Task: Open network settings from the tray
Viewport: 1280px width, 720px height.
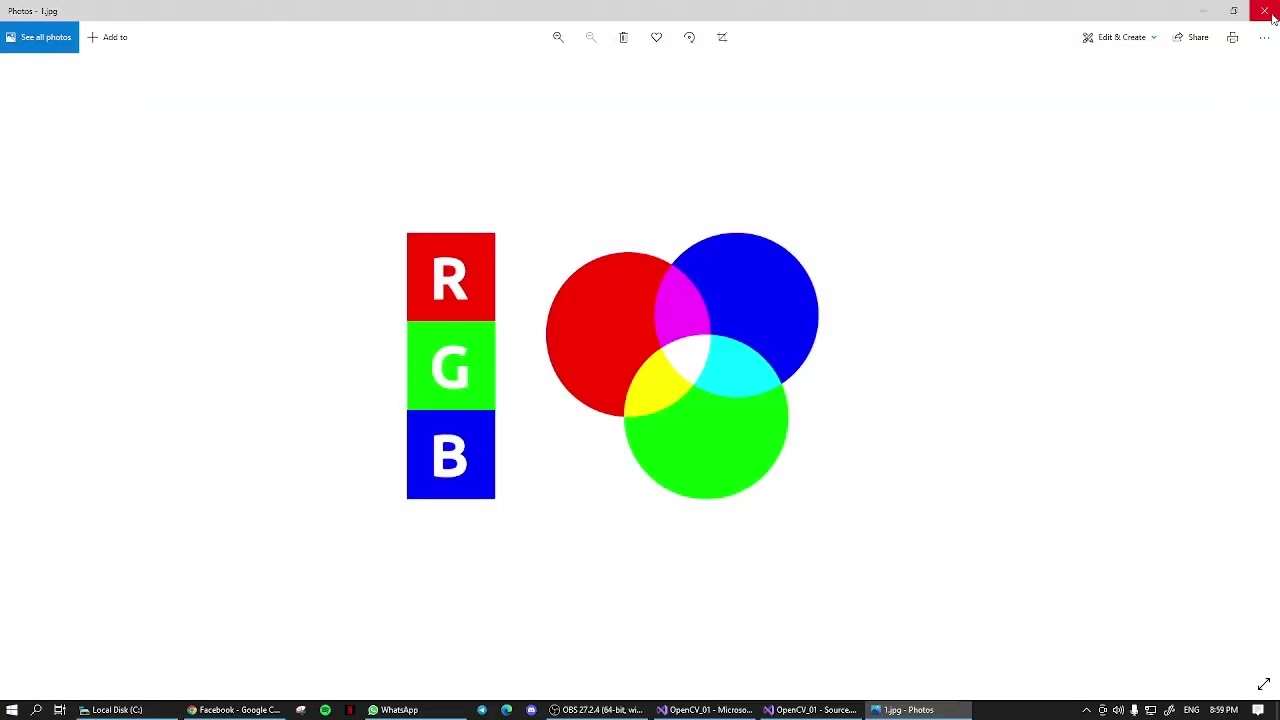Action: [x=1150, y=710]
